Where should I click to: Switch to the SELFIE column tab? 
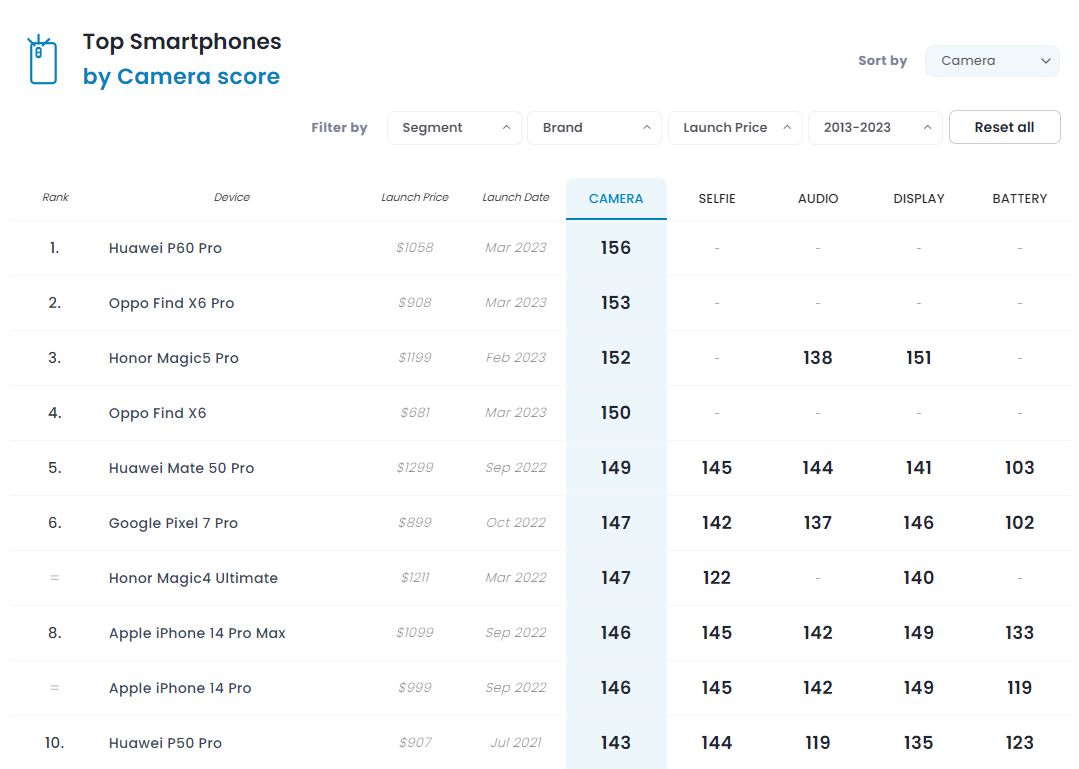[717, 199]
